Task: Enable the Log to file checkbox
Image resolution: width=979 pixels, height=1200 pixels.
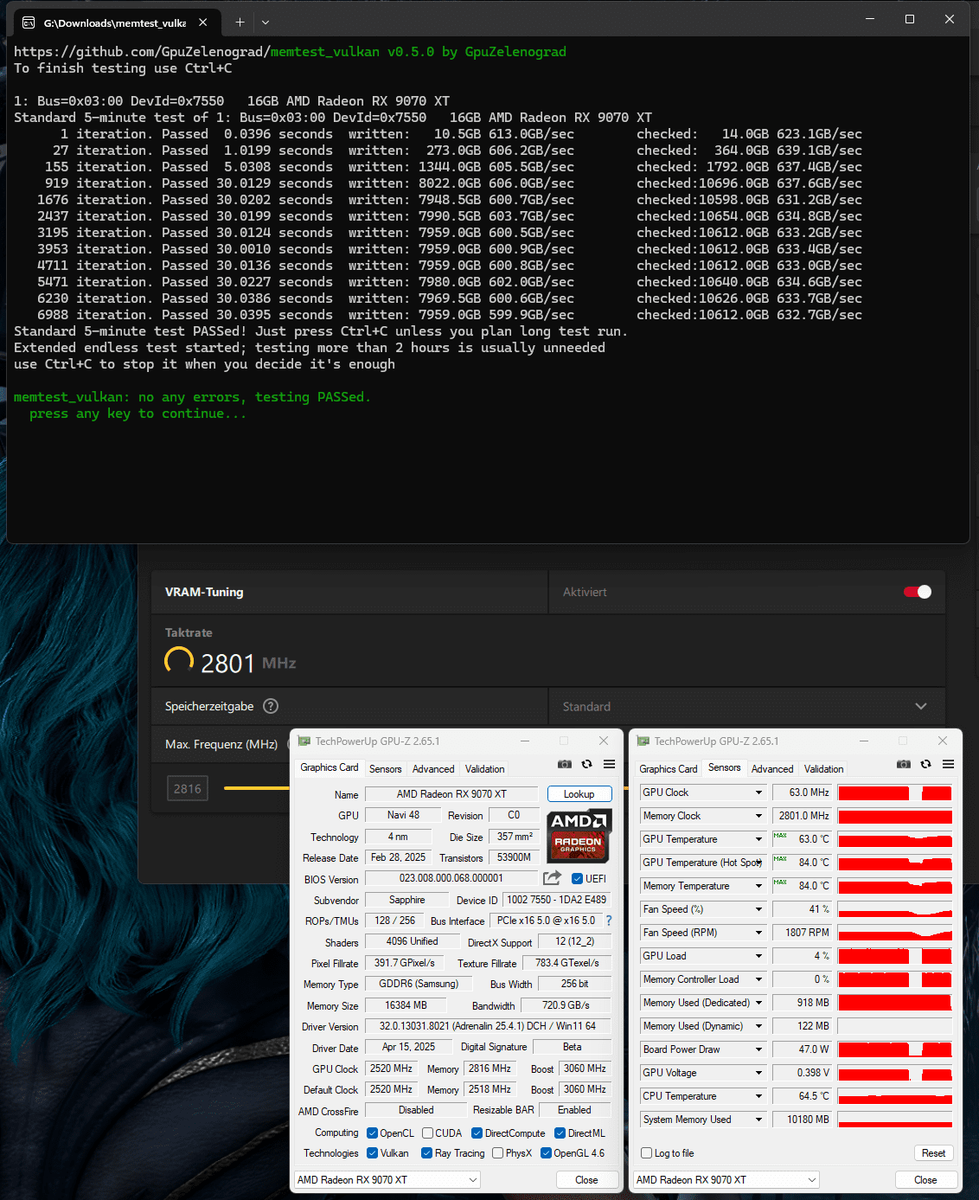Action: pos(647,1153)
